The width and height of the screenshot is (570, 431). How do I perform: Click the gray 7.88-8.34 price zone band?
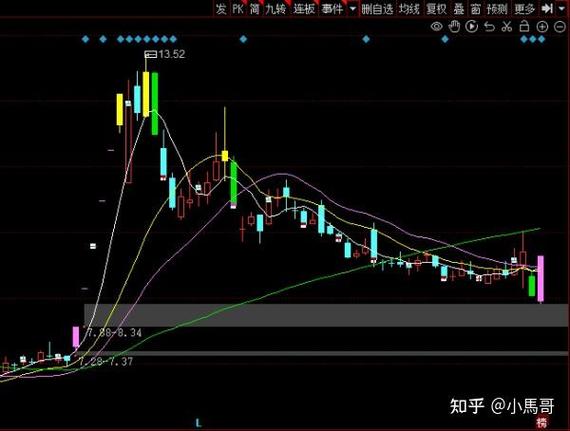pos(326,315)
